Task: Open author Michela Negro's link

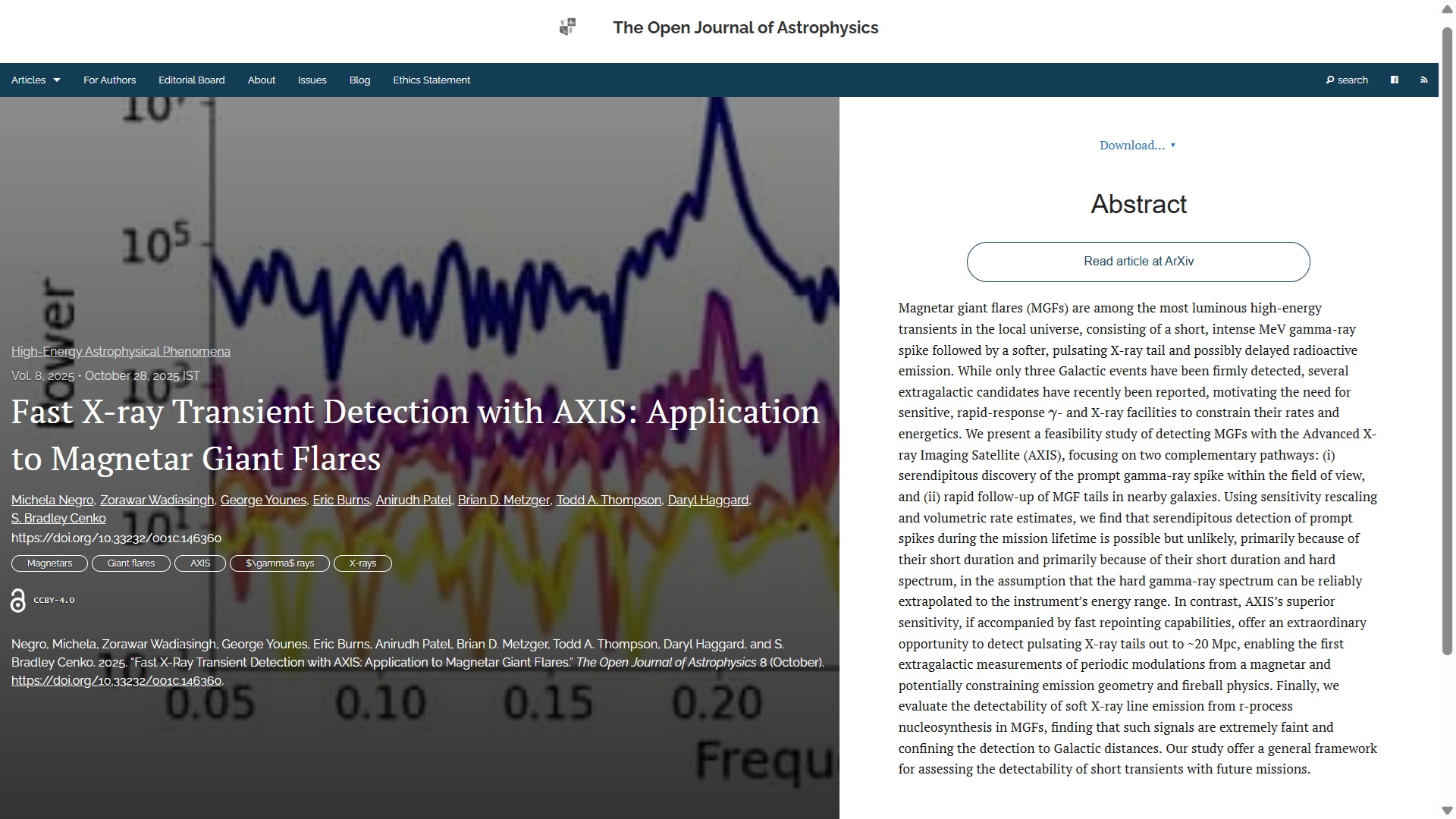Action: [x=52, y=500]
